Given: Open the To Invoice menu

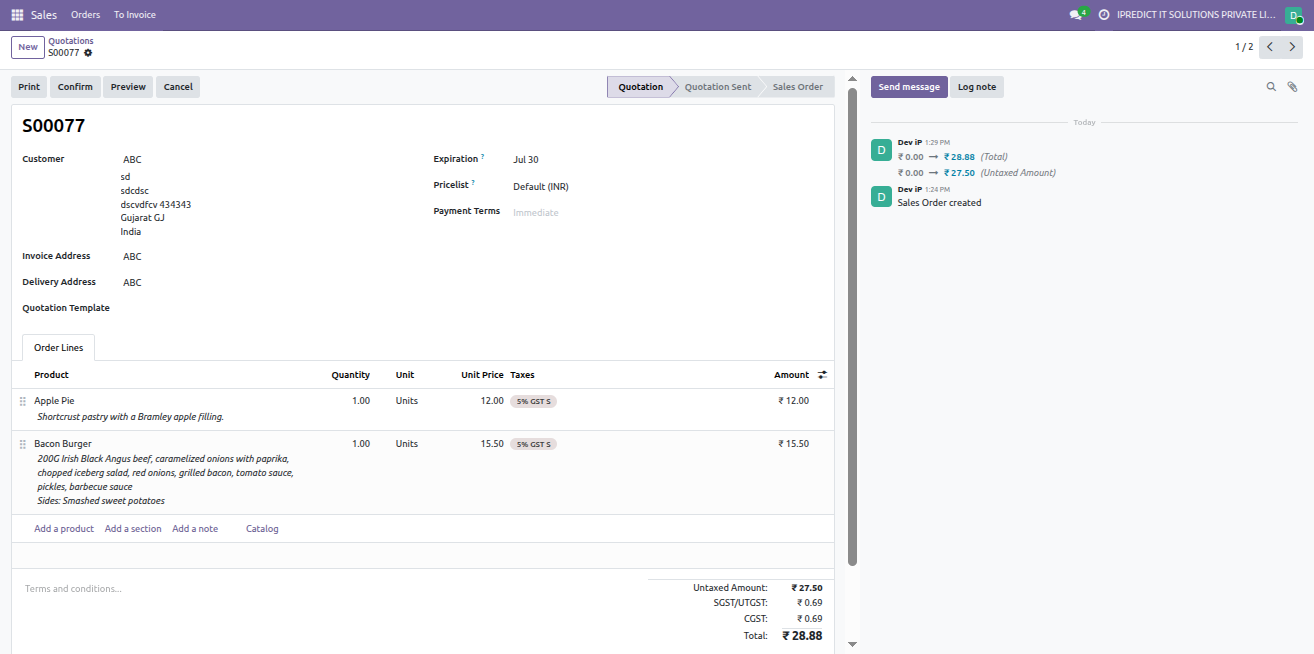Looking at the screenshot, I should 134,15.
